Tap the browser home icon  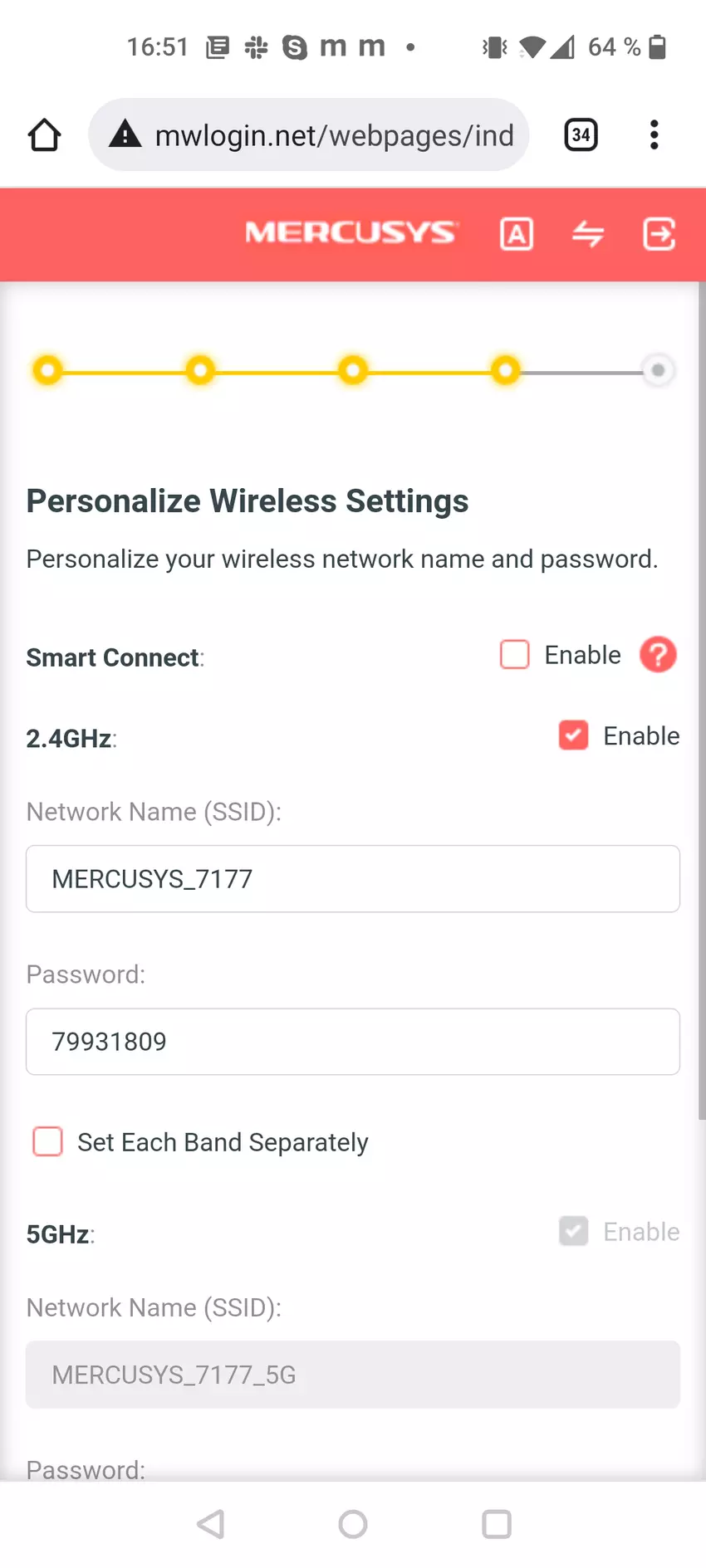(x=44, y=134)
